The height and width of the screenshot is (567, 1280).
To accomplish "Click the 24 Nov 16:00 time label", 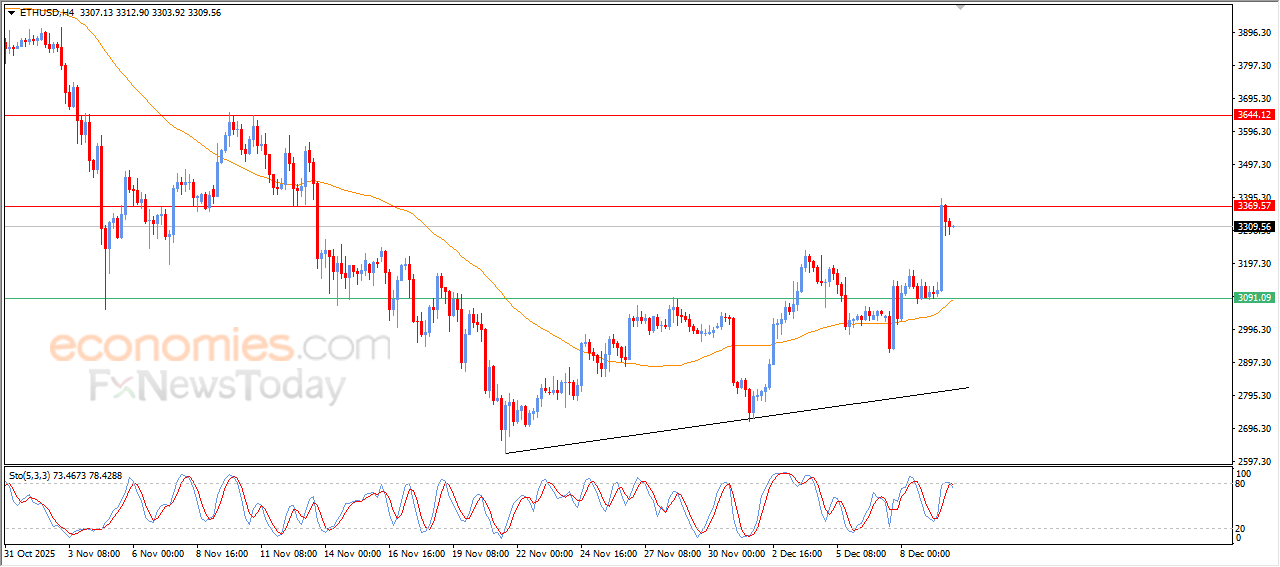I will (x=609, y=552).
